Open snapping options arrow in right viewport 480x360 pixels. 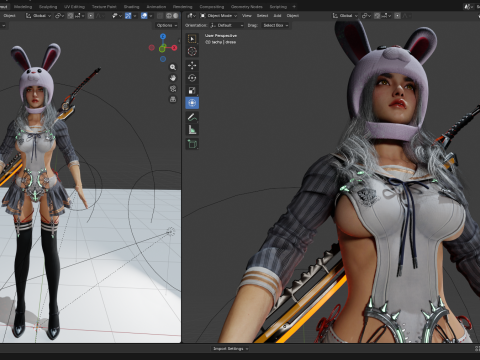click(x=387, y=16)
